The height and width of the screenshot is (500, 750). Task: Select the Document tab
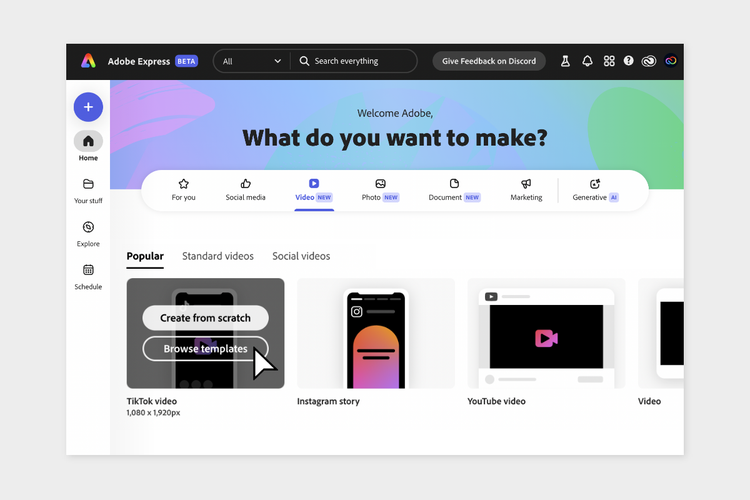pyautogui.click(x=454, y=190)
